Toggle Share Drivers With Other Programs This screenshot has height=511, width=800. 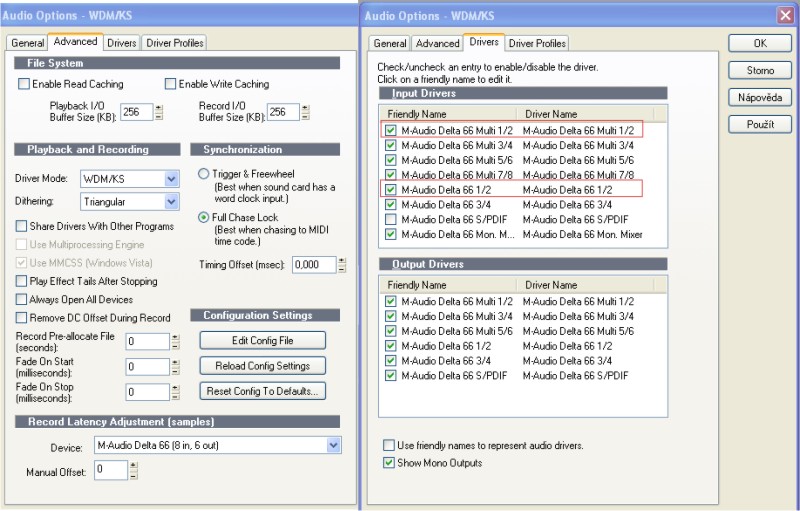(x=22, y=227)
